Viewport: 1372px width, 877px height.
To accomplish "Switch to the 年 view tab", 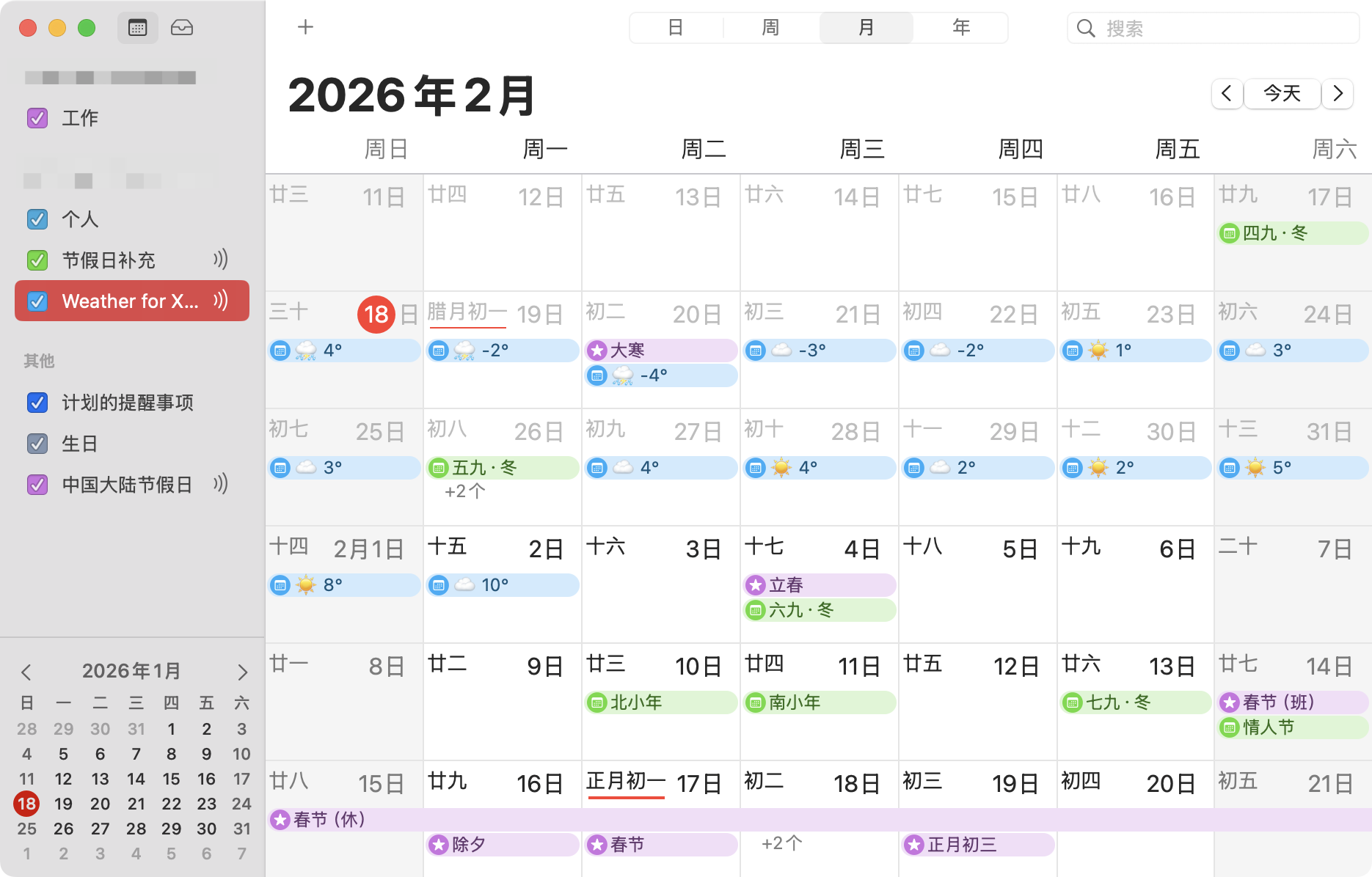I will tap(960, 27).
